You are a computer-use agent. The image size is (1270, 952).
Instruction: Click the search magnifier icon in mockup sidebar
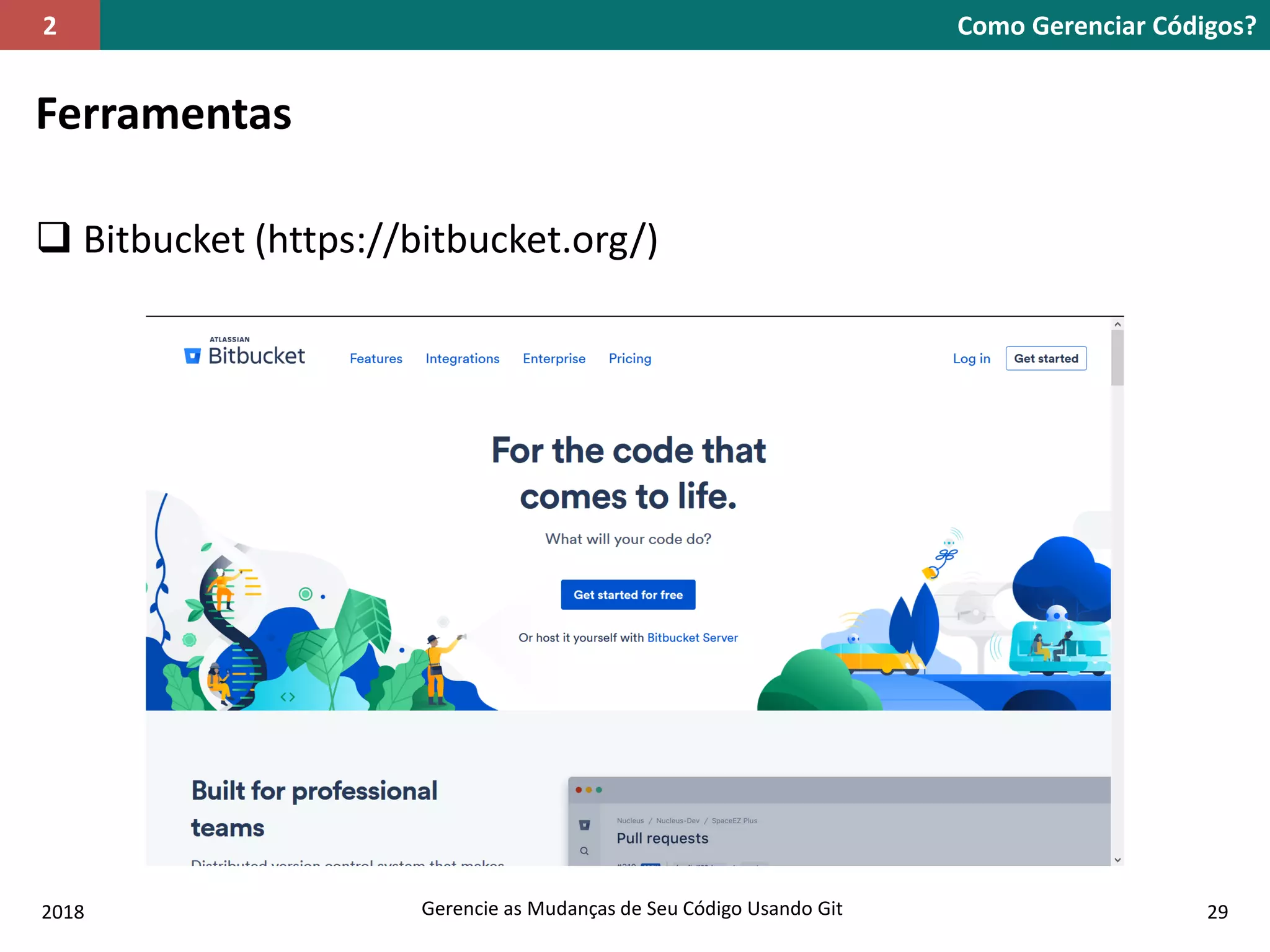[x=584, y=851]
